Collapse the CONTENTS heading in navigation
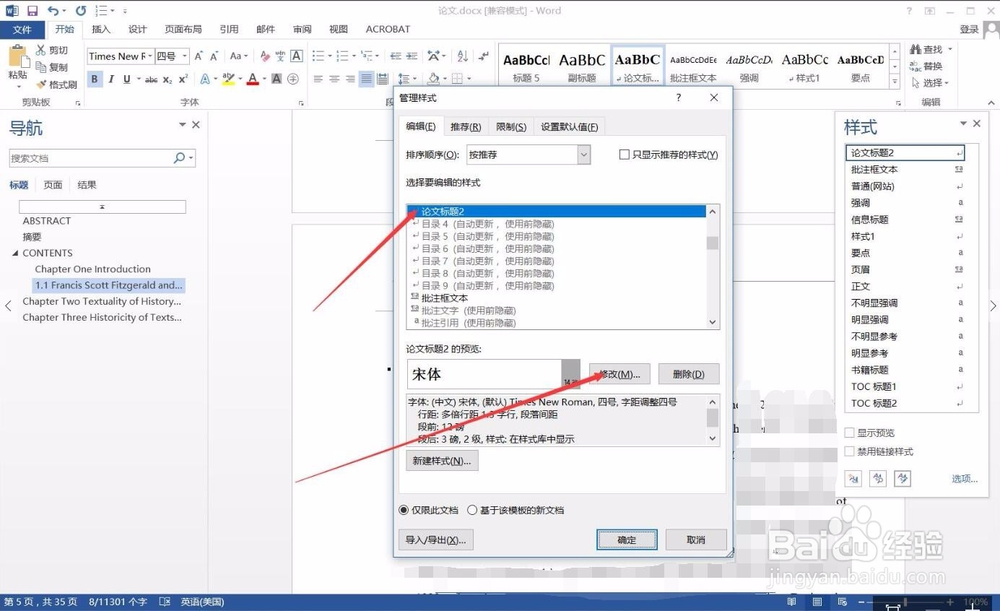Image resolution: width=1000 pixels, height=611 pixels. tap(15, 253)
